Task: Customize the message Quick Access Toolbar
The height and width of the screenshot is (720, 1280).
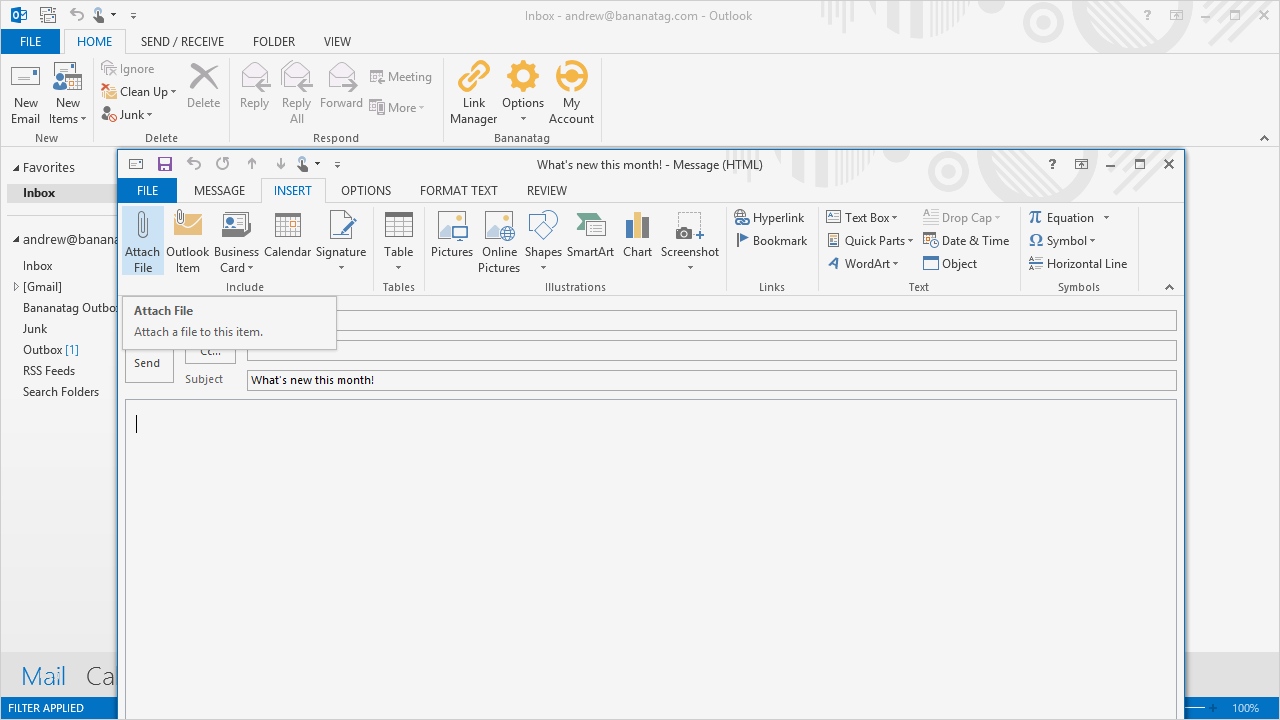Action: point(337,165)
